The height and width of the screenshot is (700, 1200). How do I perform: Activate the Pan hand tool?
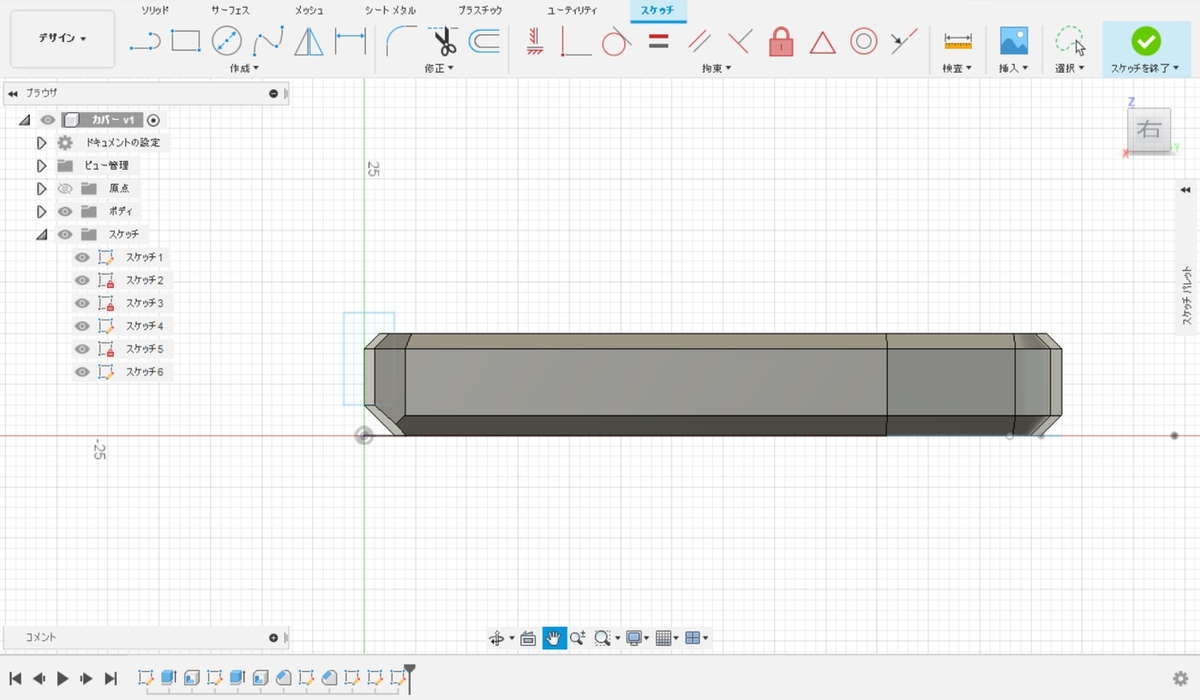[x=554, y=638]
